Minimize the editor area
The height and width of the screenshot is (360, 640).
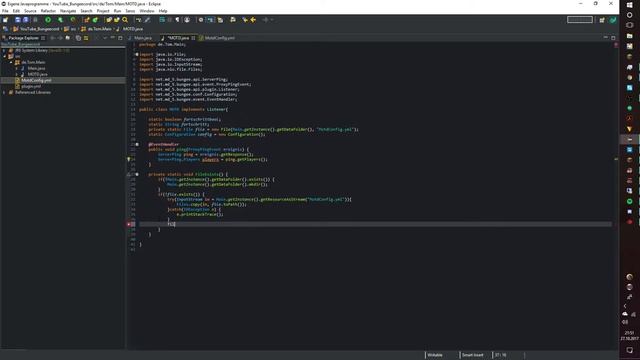tap(605, 38)
